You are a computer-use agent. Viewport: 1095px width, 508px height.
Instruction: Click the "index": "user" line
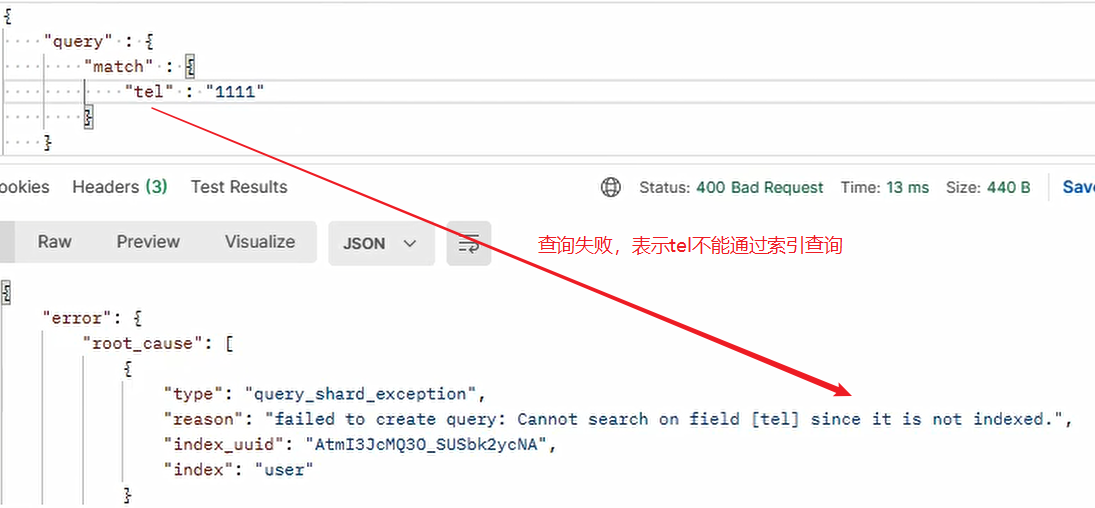click(x=238, y=470)
